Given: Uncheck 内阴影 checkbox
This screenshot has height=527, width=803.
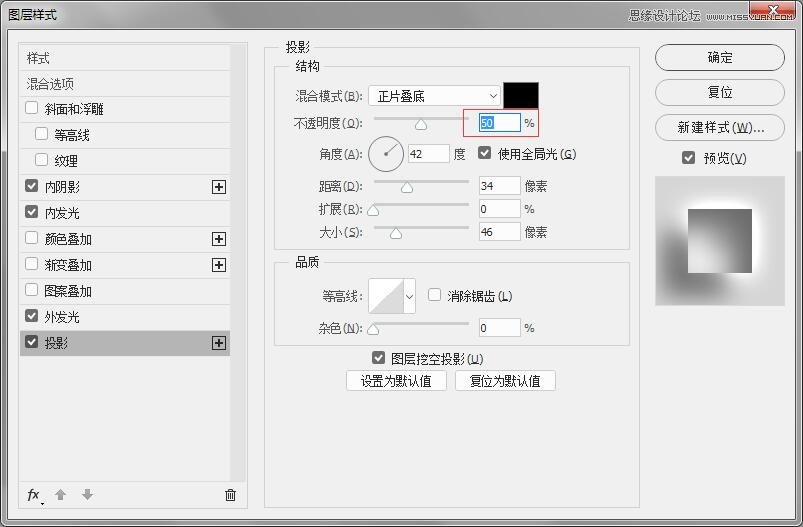Looking at the screenshot, I should click(x=31, y=186).
